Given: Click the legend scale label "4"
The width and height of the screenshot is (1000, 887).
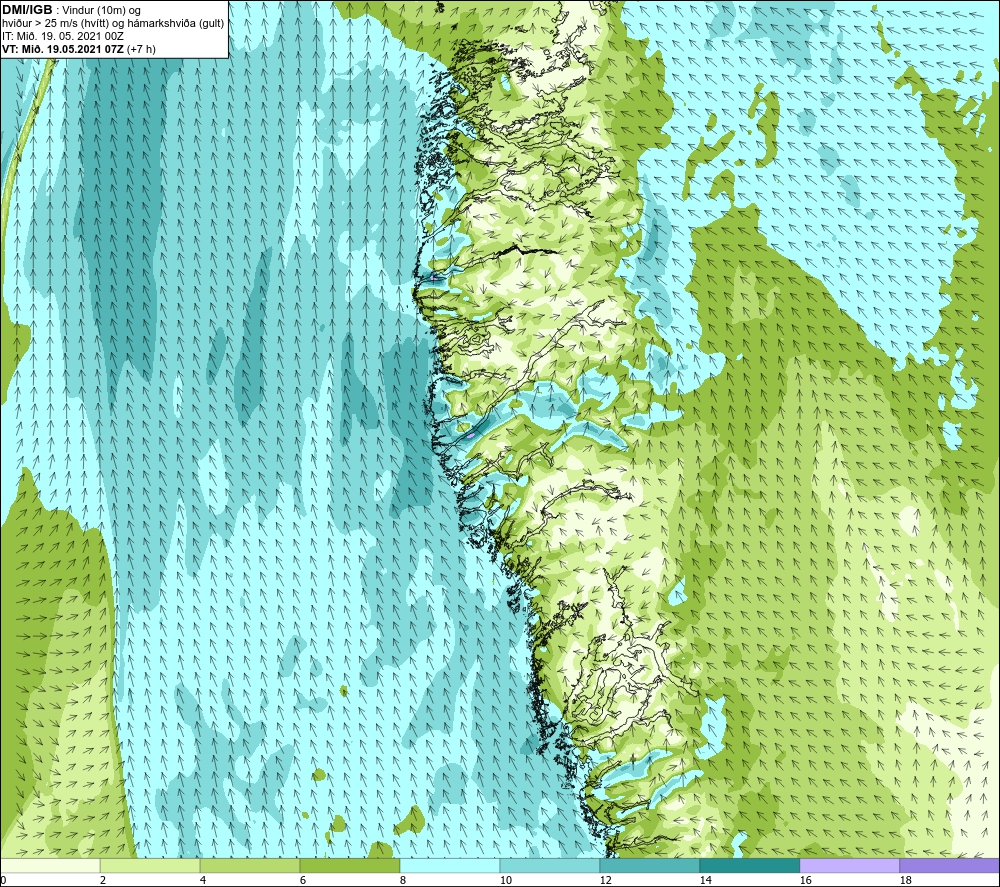Looking at the screenshot, I should (x=203, y=881).
